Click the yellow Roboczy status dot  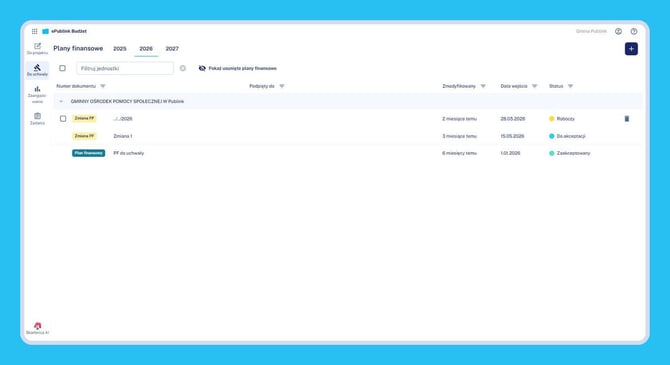pyautogui.click(x=552, y=119)
